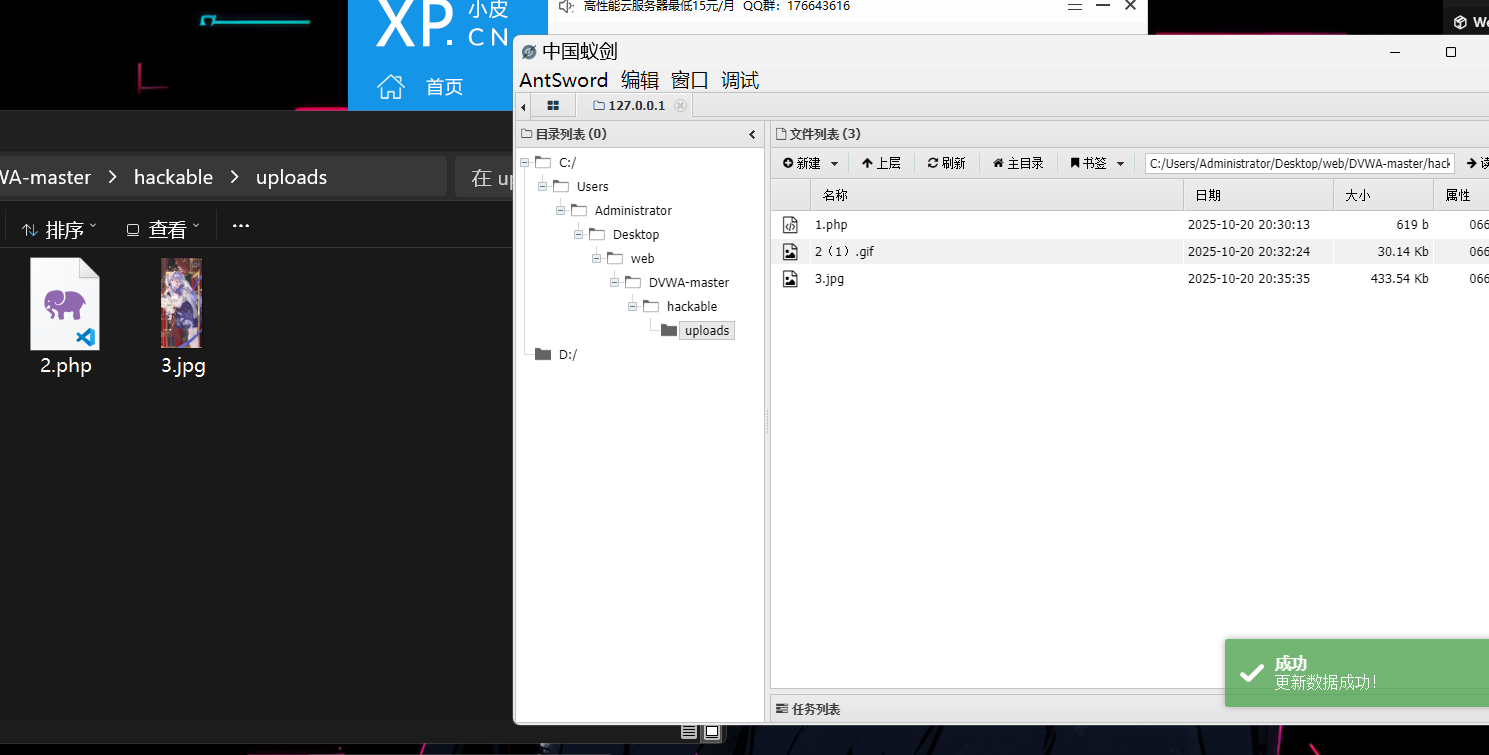Go to home directory via 主目录

coord(1018,163)
